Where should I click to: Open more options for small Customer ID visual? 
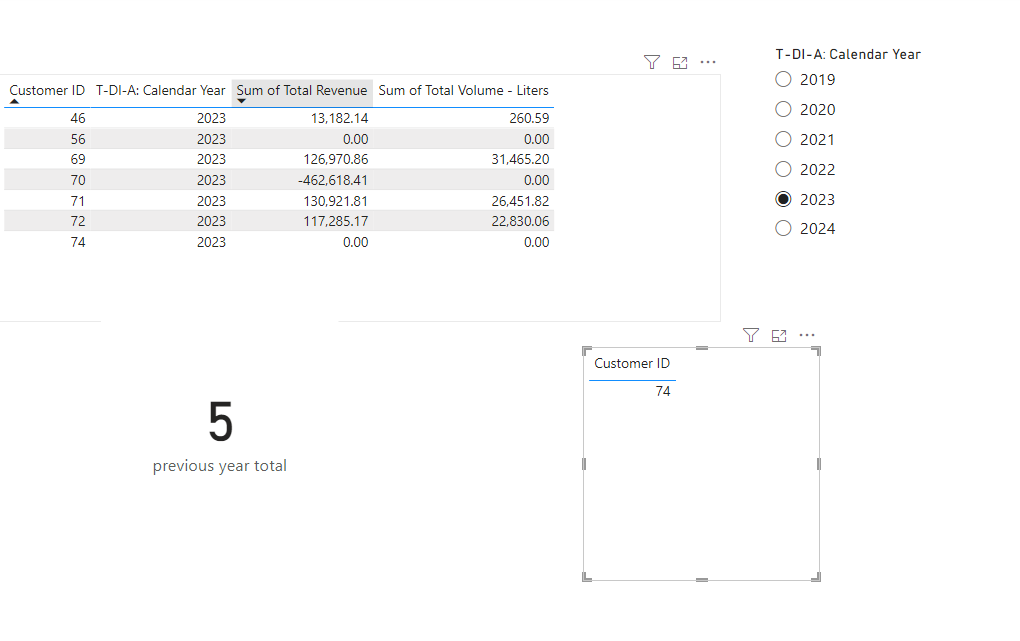807,335
